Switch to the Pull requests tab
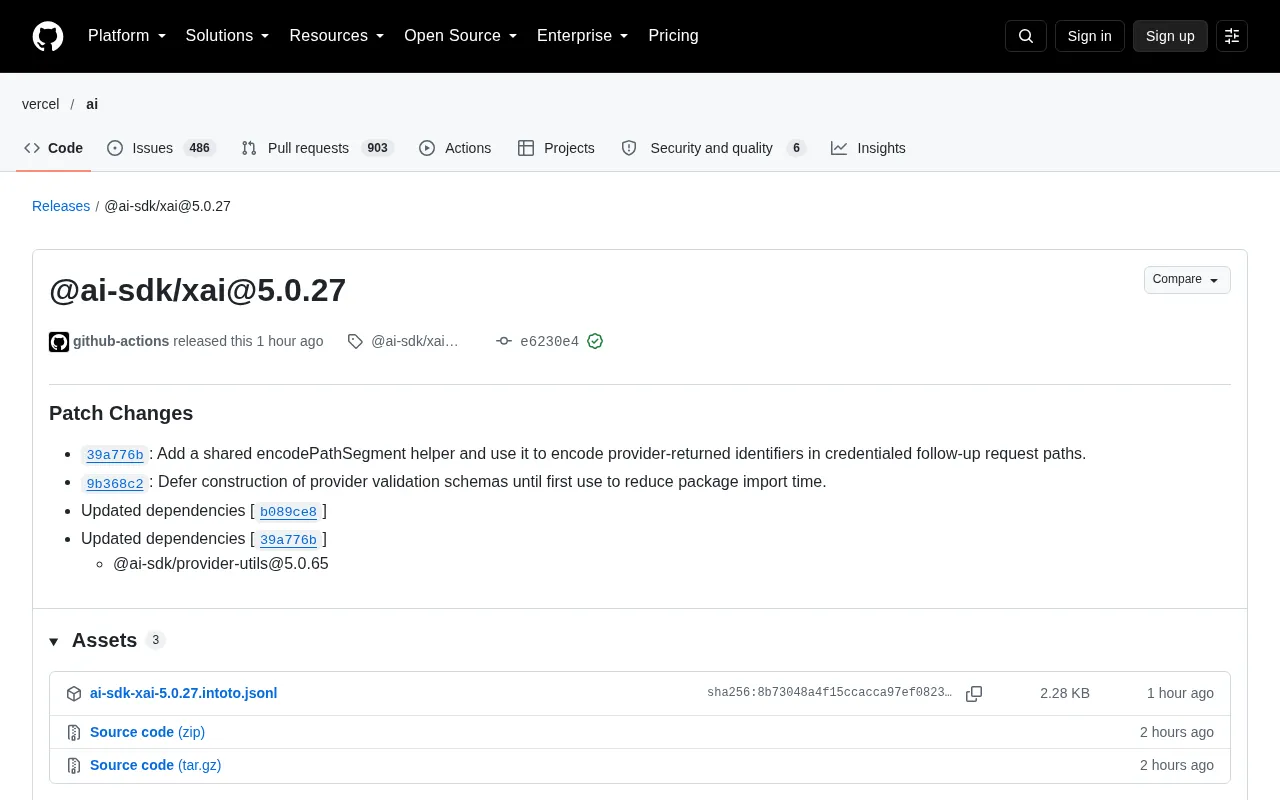Viewport: 1280px width, 800px height. [317, 148]
